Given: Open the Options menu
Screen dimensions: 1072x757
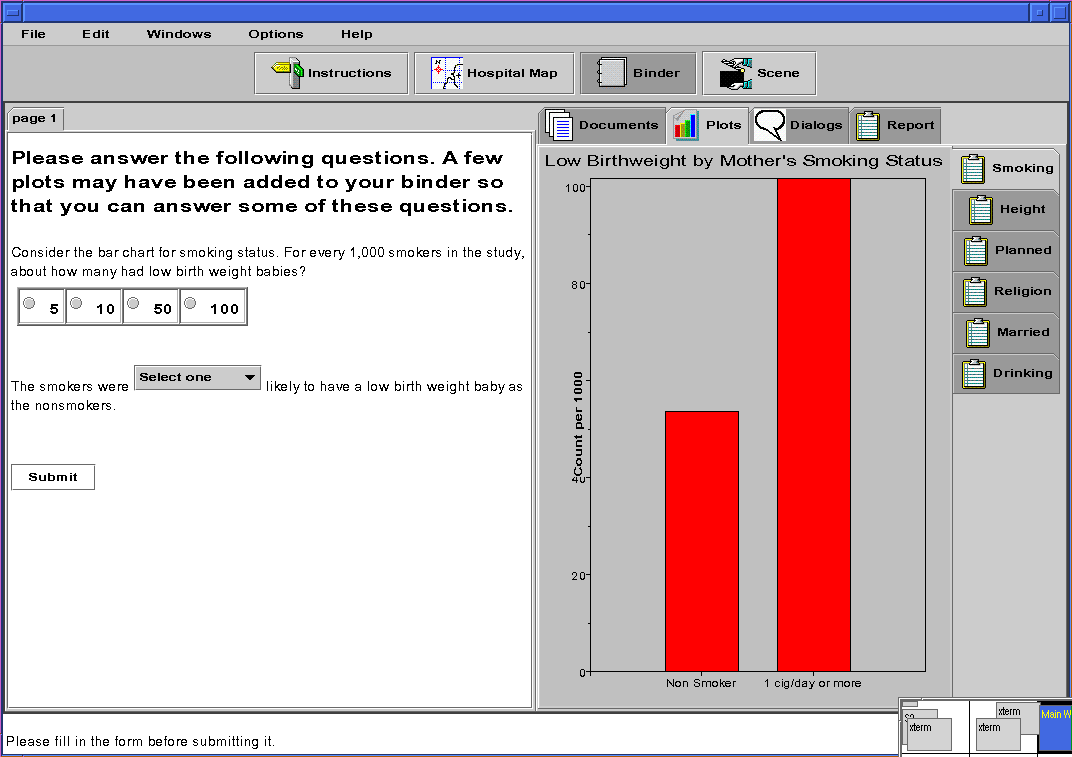Looking at the screenshot, I should point(275,34).
